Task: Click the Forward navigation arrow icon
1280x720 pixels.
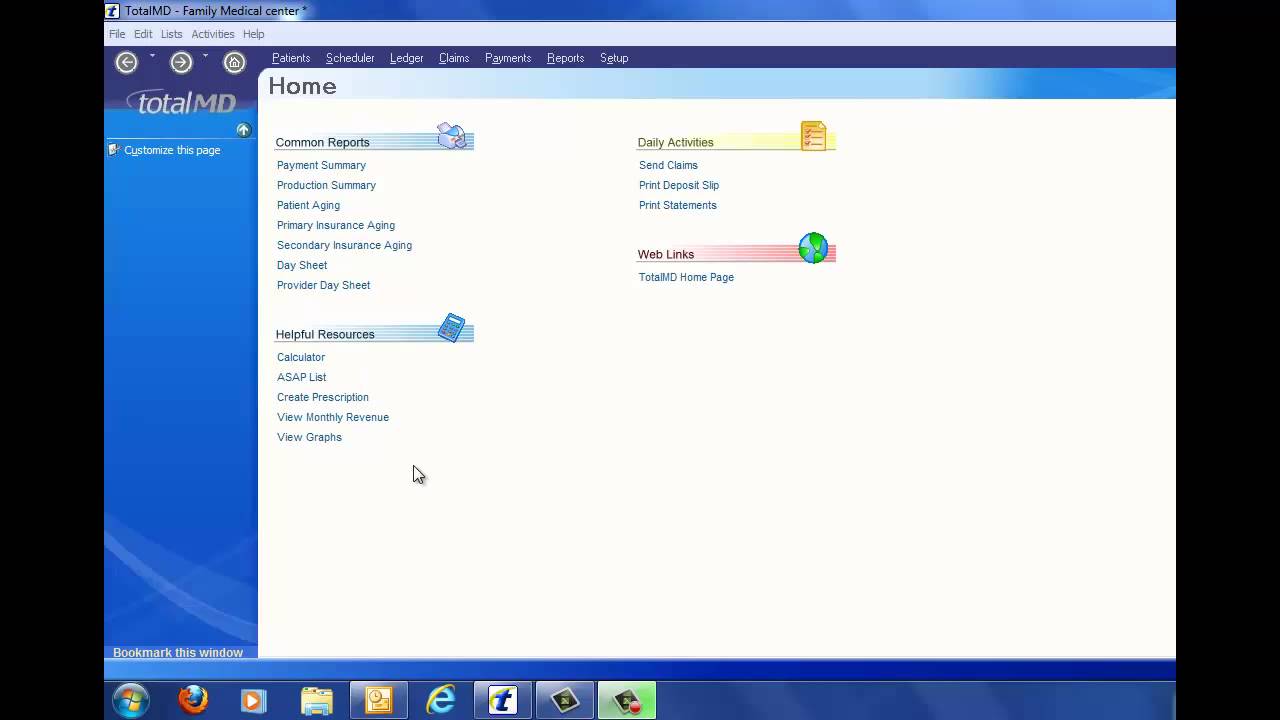Action: [x=181, y=62]
